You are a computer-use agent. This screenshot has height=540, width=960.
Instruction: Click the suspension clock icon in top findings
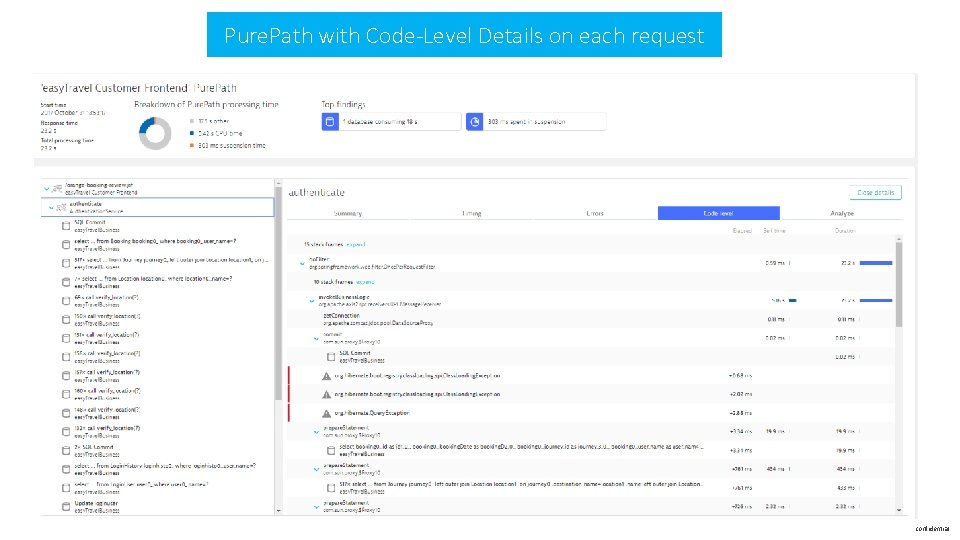point(474,122)
